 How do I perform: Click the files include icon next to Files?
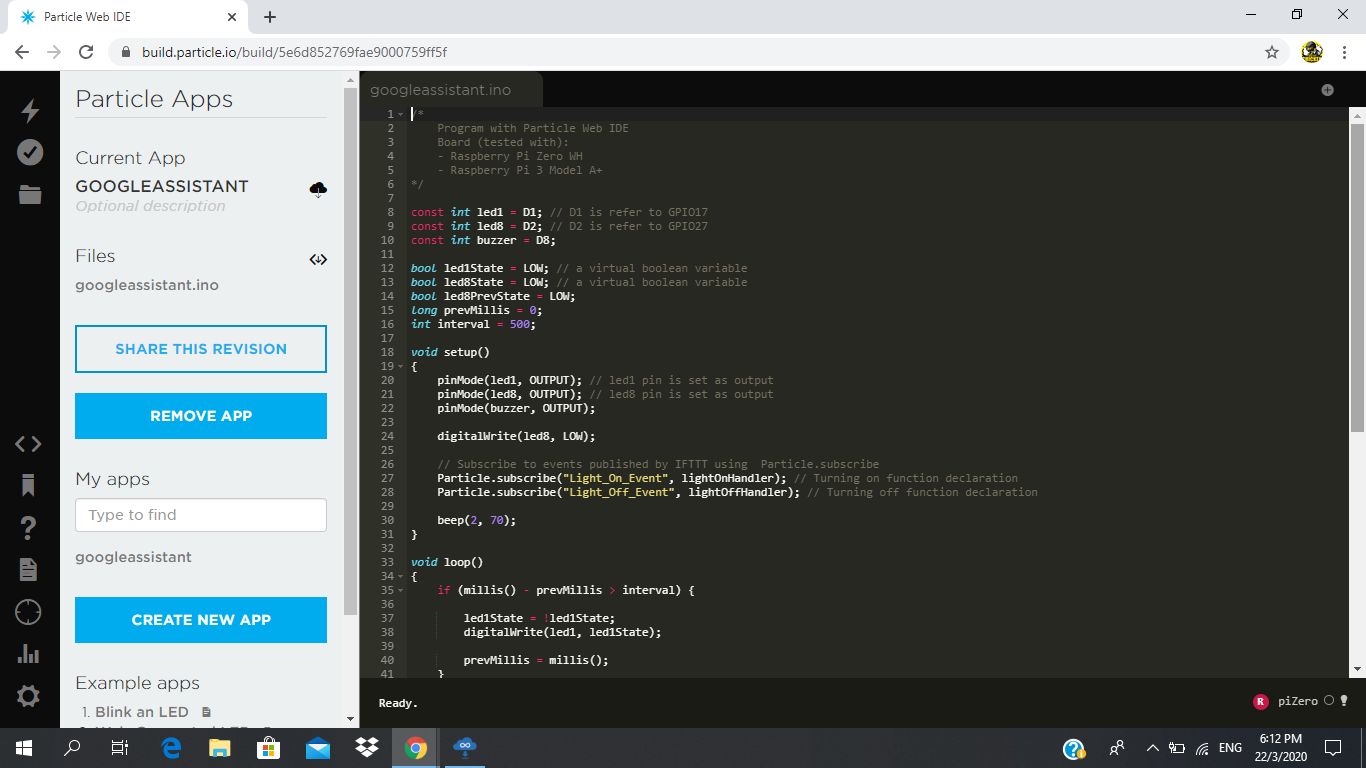319,259
